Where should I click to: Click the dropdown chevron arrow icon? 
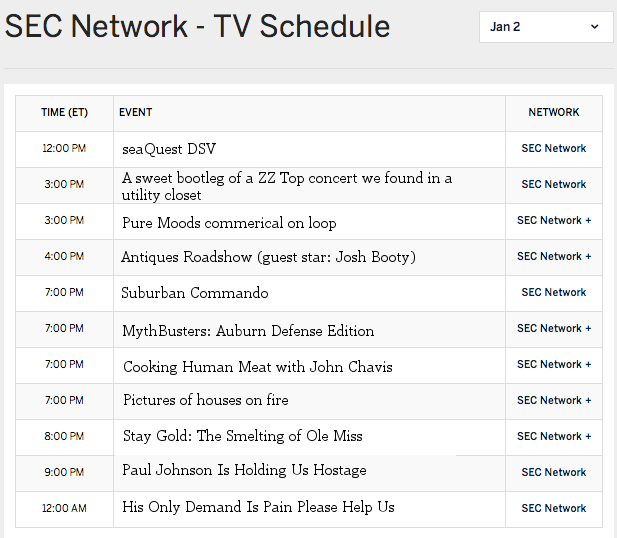pyautogui.click(x=595, y=27)
